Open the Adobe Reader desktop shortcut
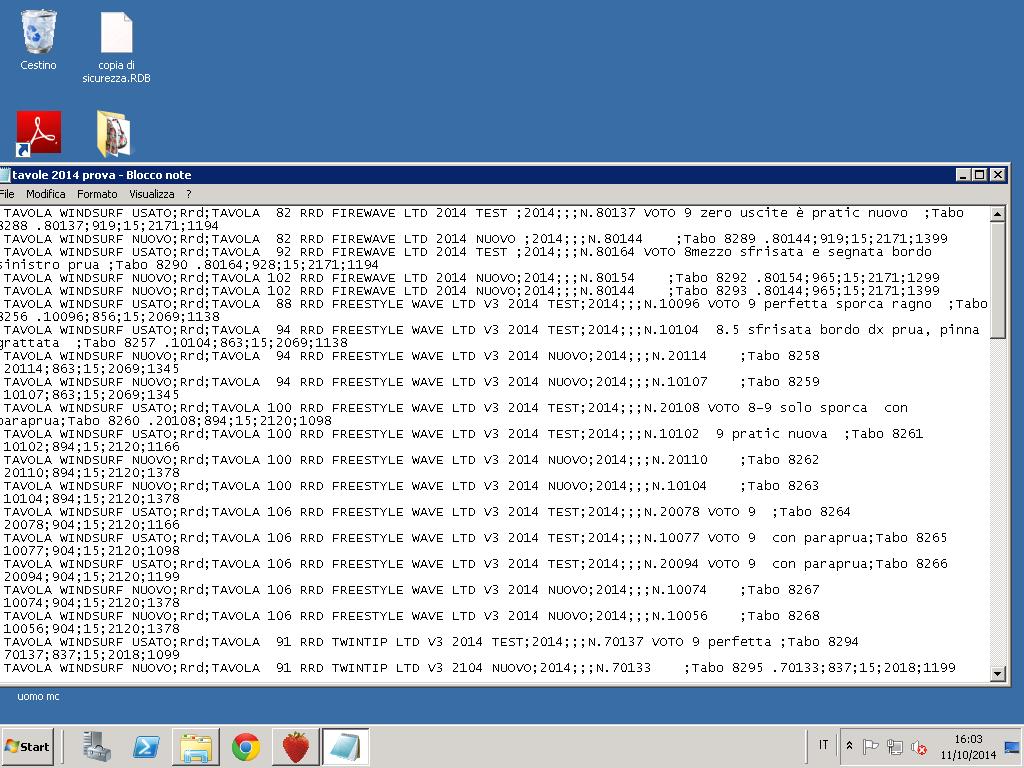The height and width of the screenshot is (768, 1024). click(x=39, y=134)
